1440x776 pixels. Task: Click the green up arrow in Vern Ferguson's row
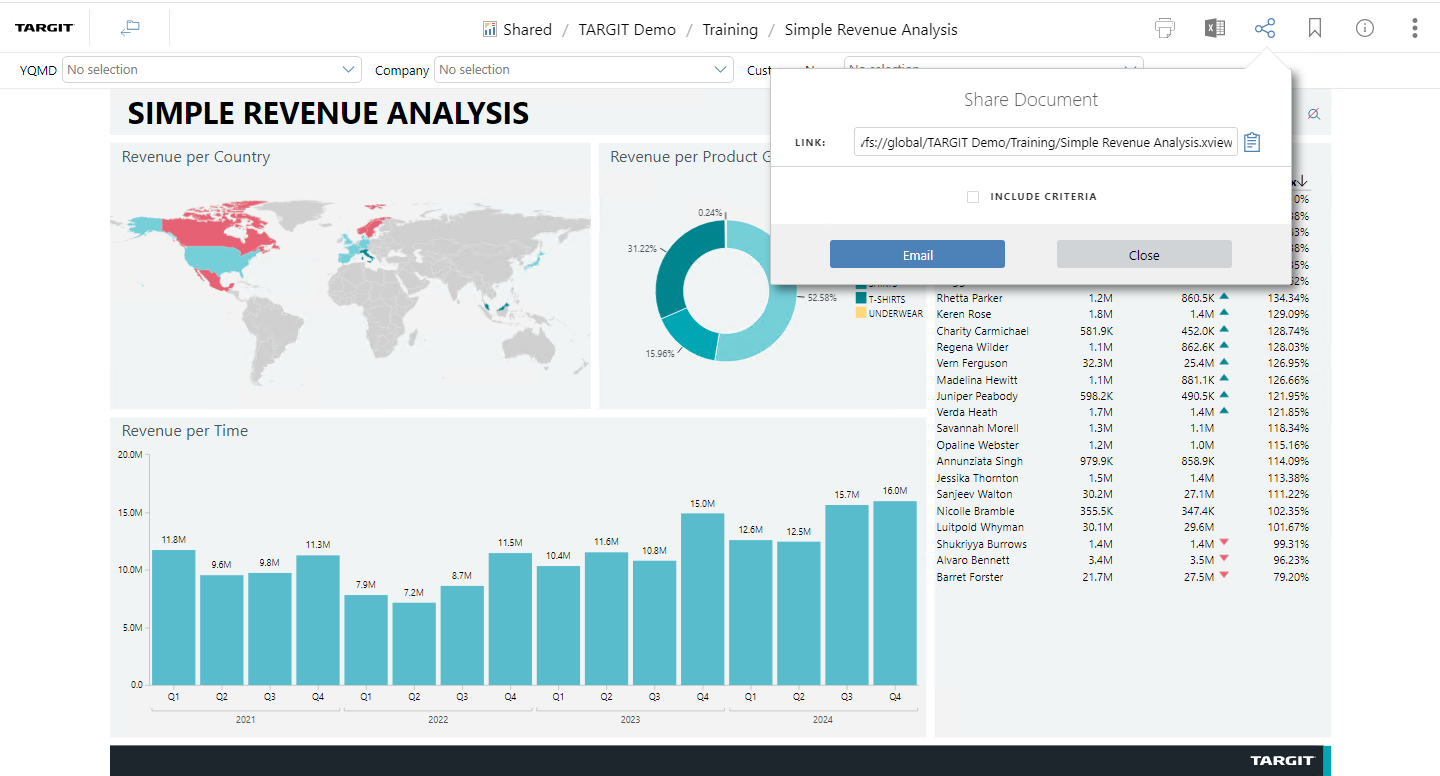click(x=1224, y=362)
